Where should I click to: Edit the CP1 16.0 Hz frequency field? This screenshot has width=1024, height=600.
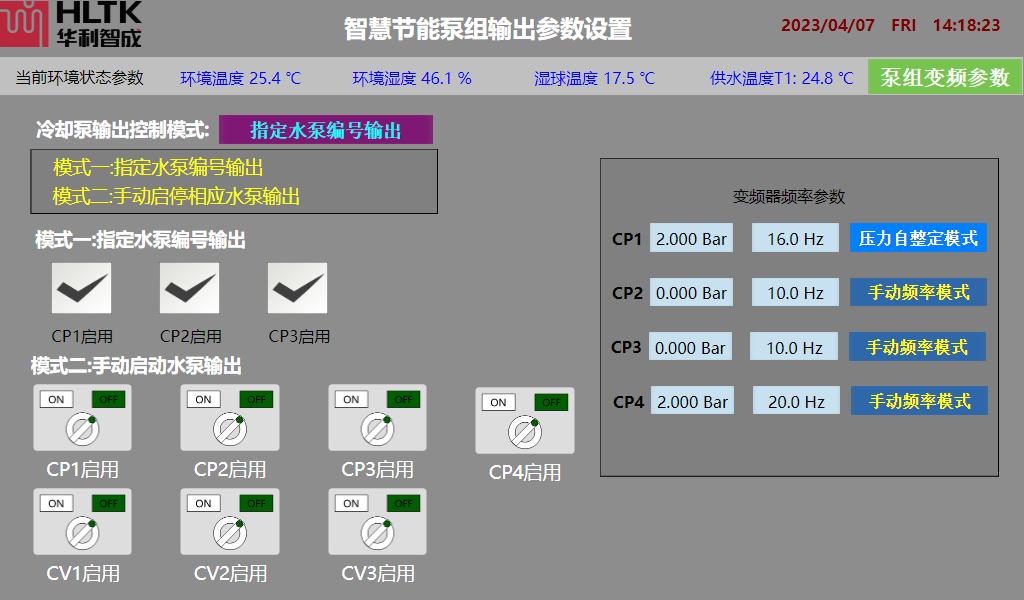pos(795,238)
